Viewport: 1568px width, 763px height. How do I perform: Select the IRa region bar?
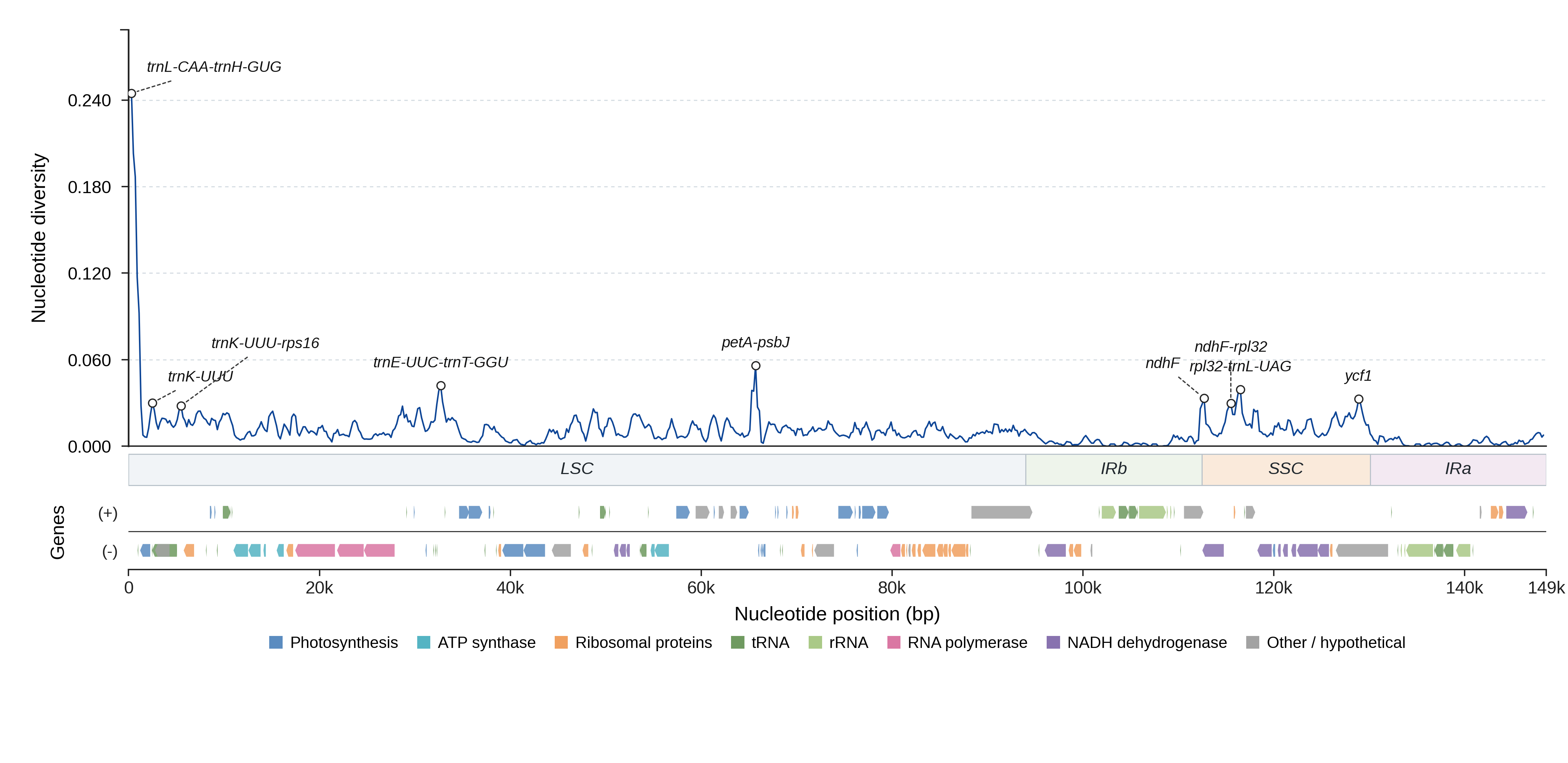(1458, 469)
